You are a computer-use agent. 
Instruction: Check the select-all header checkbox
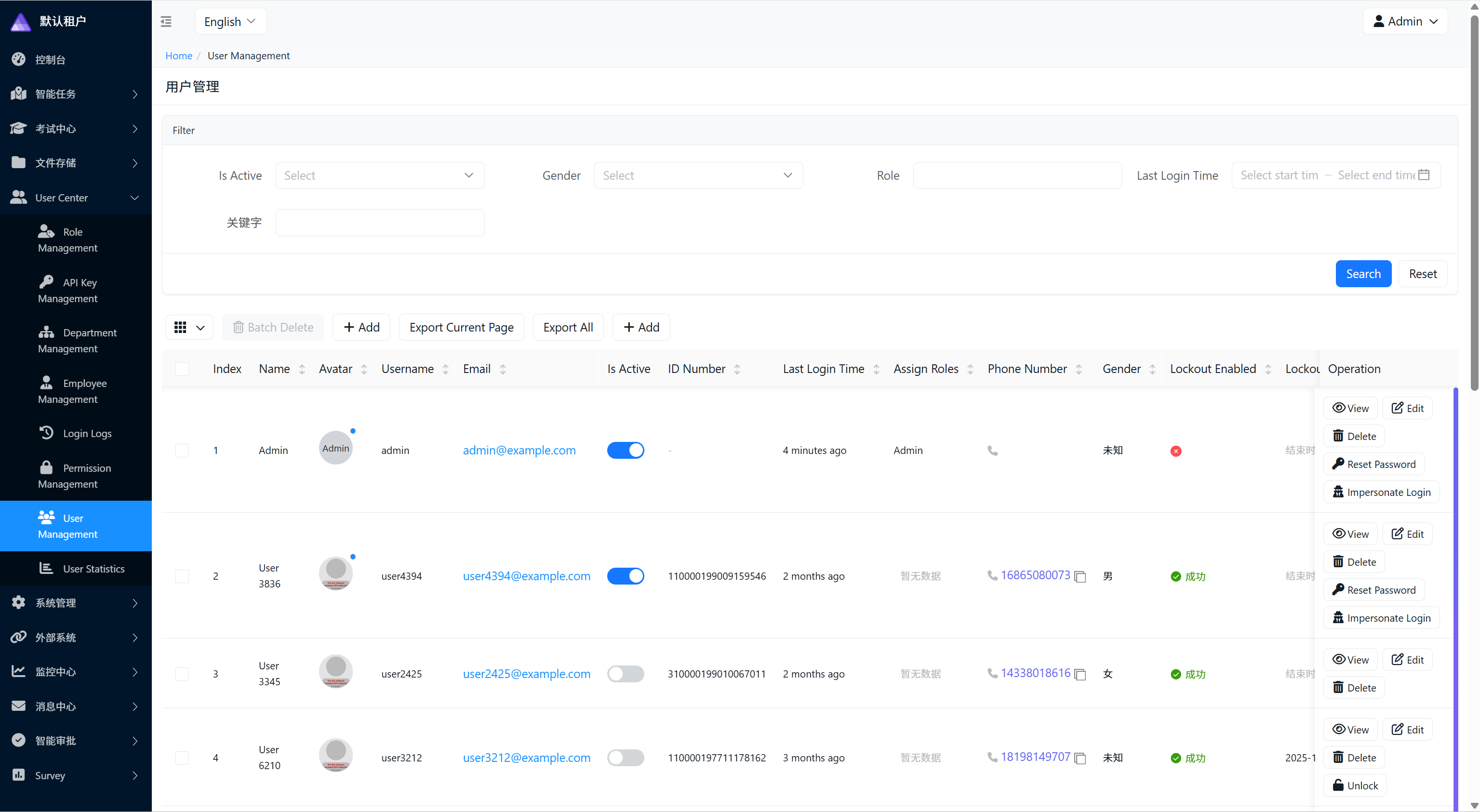click(x=182, y=369)
